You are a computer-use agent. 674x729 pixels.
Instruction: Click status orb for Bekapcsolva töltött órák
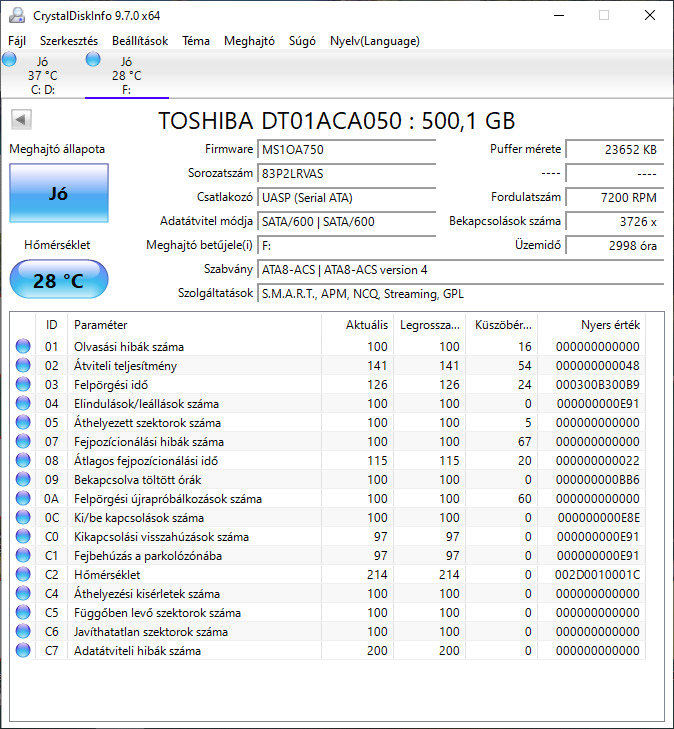coord(23,479)
